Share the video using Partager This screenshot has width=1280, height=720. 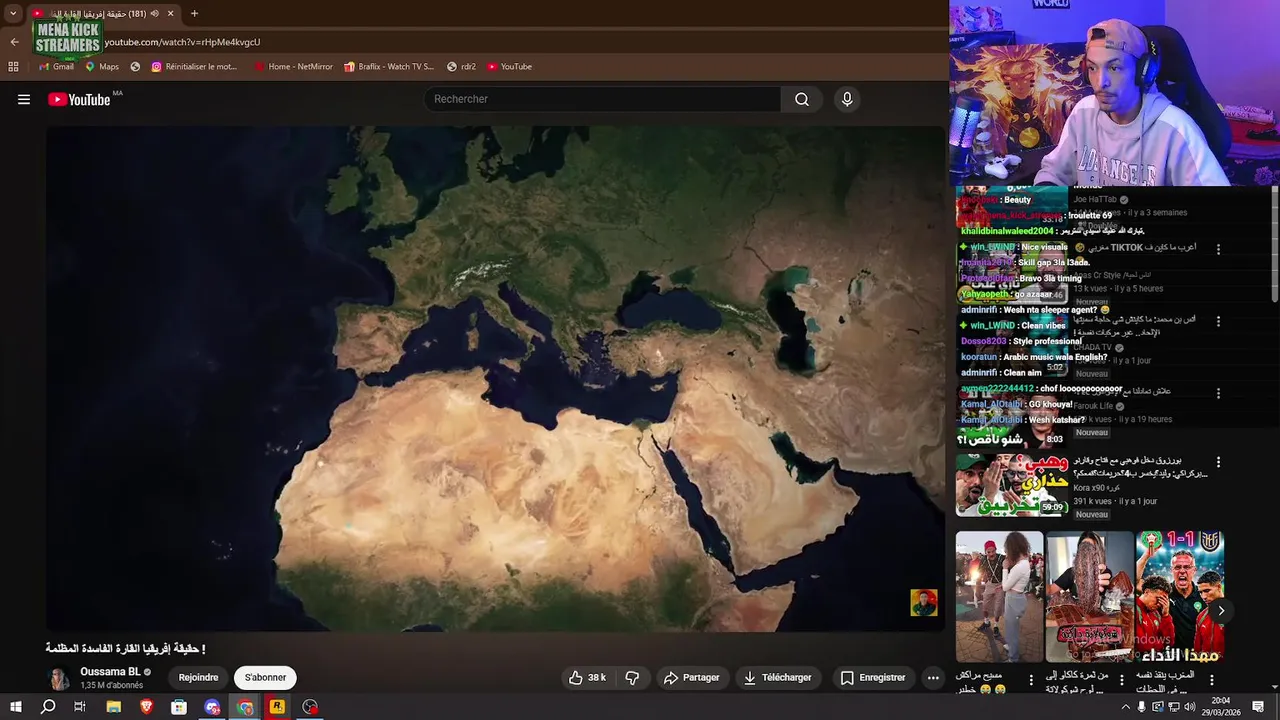point(692,677)
